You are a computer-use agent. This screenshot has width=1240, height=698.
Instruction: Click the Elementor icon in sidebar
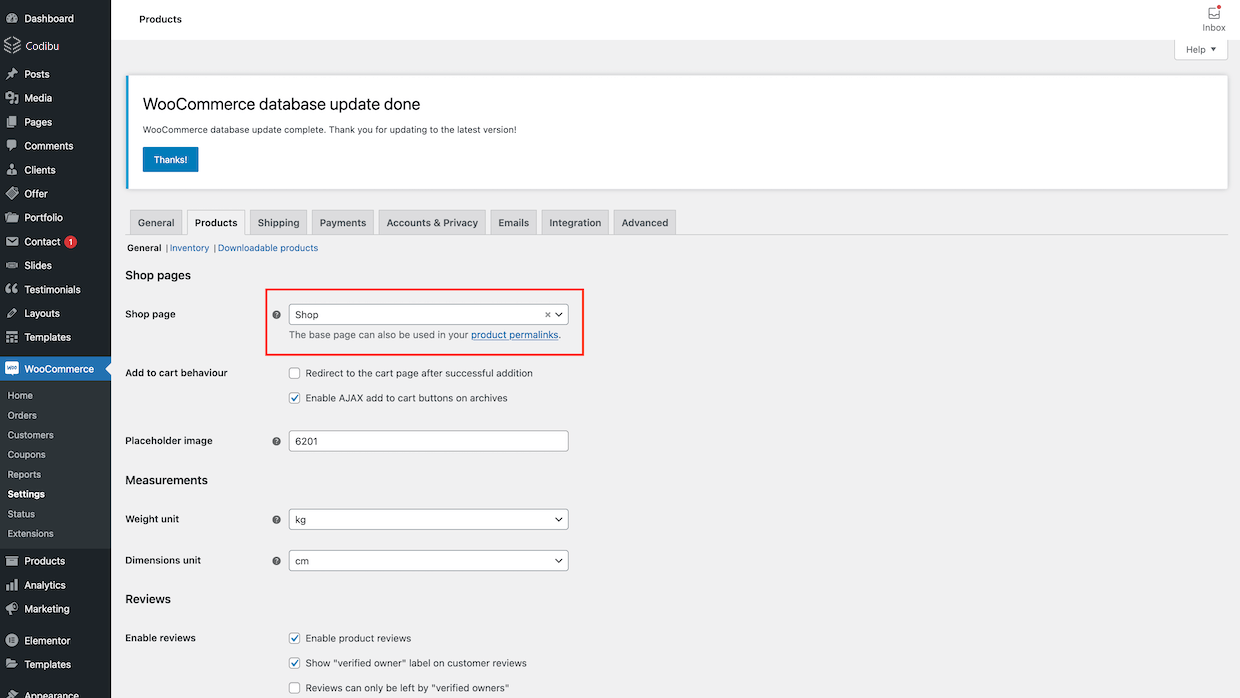click(12, 640)
